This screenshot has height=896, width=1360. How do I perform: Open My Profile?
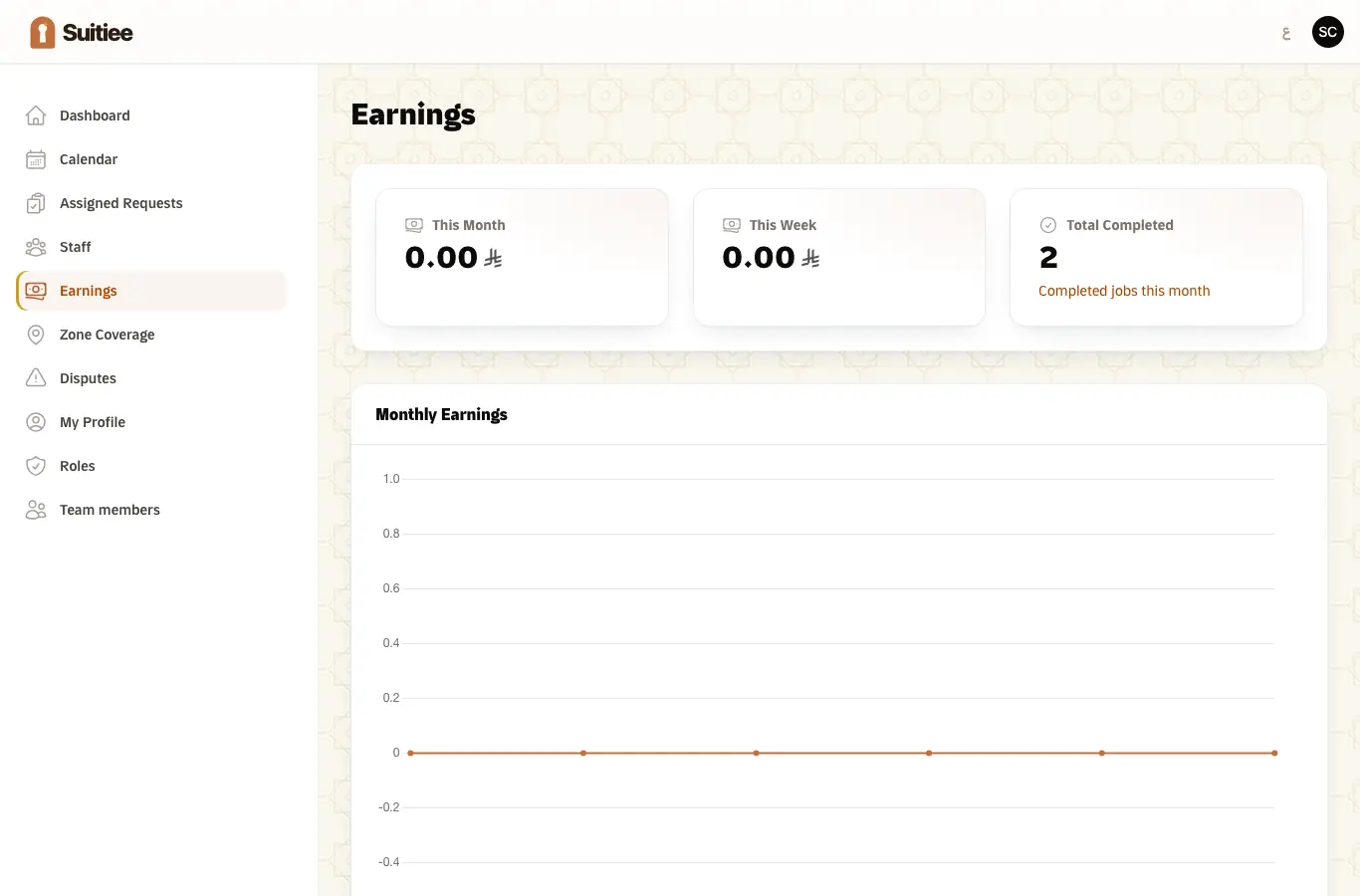(151, 422)
